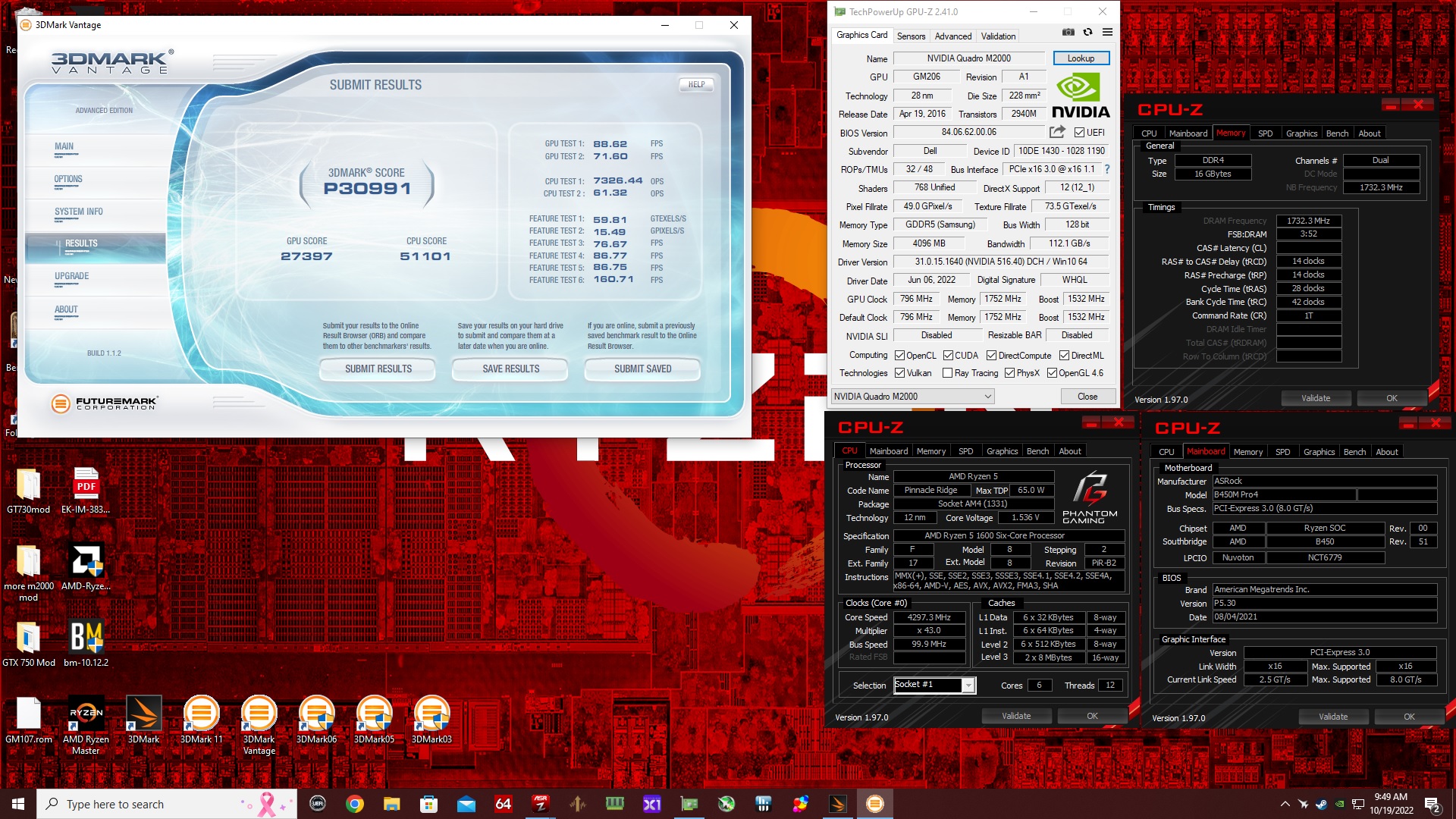Select SYSTEM INFO in the 3DMark Vantage sidebar
Viewport: 1456px width, 819px height.
[x=78, y=212]
